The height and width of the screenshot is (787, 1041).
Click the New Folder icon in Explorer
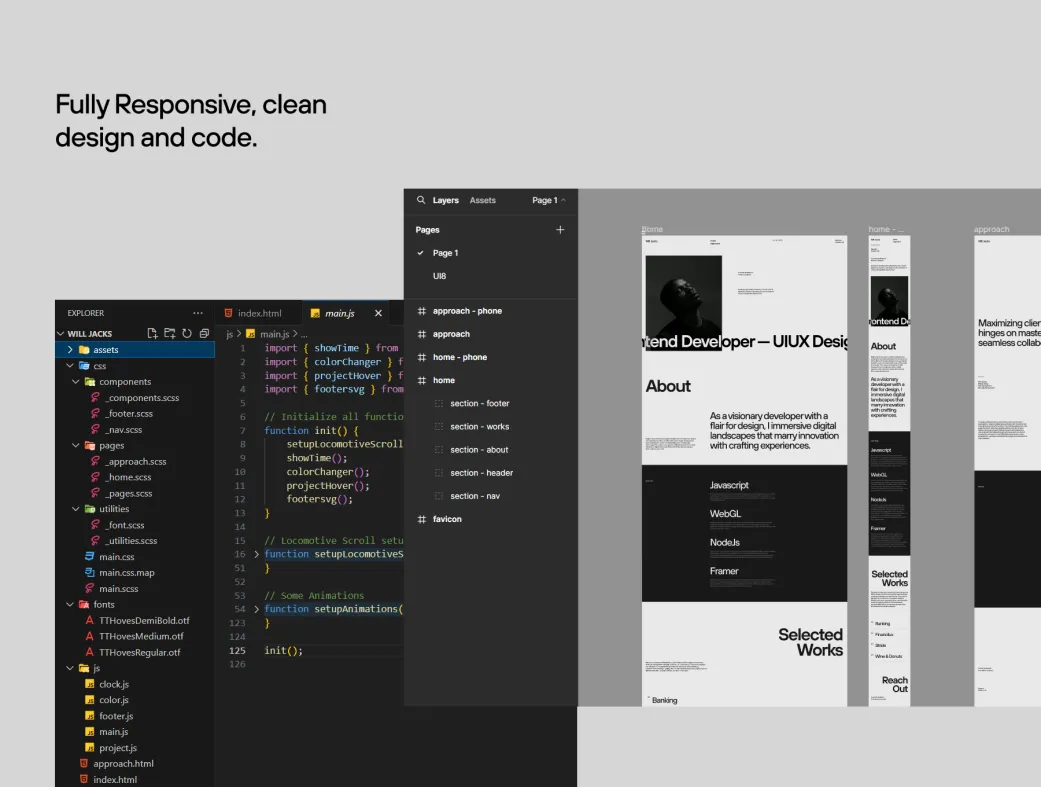click(169, 333)
